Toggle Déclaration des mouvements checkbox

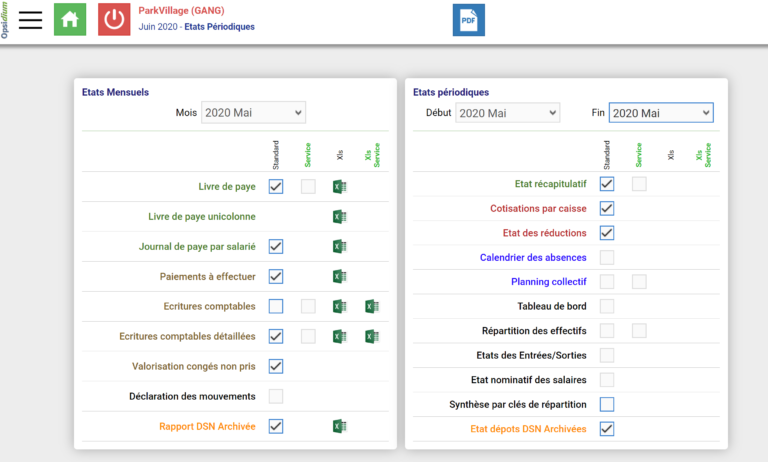click(x=276, y=396)
